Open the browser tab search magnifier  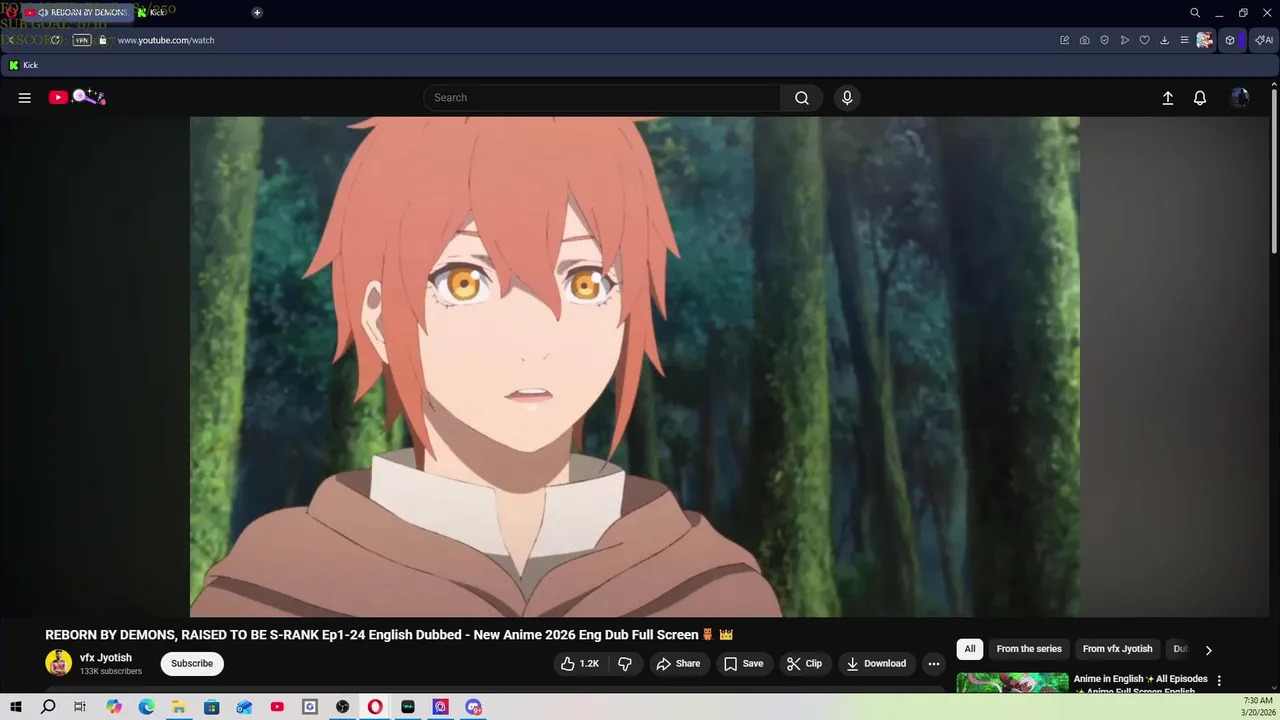1195,13
